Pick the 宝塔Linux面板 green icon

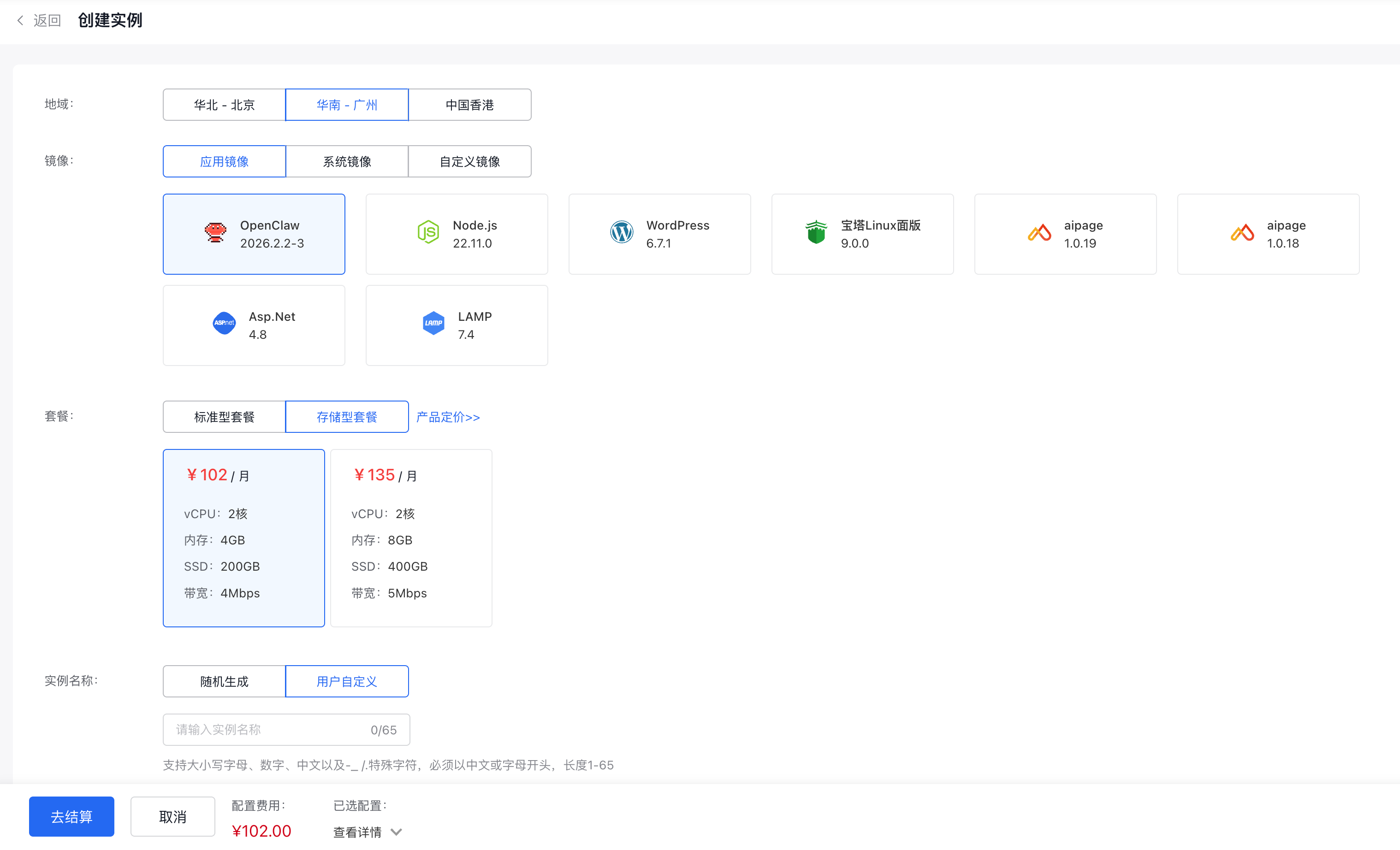tap(816, 233)
